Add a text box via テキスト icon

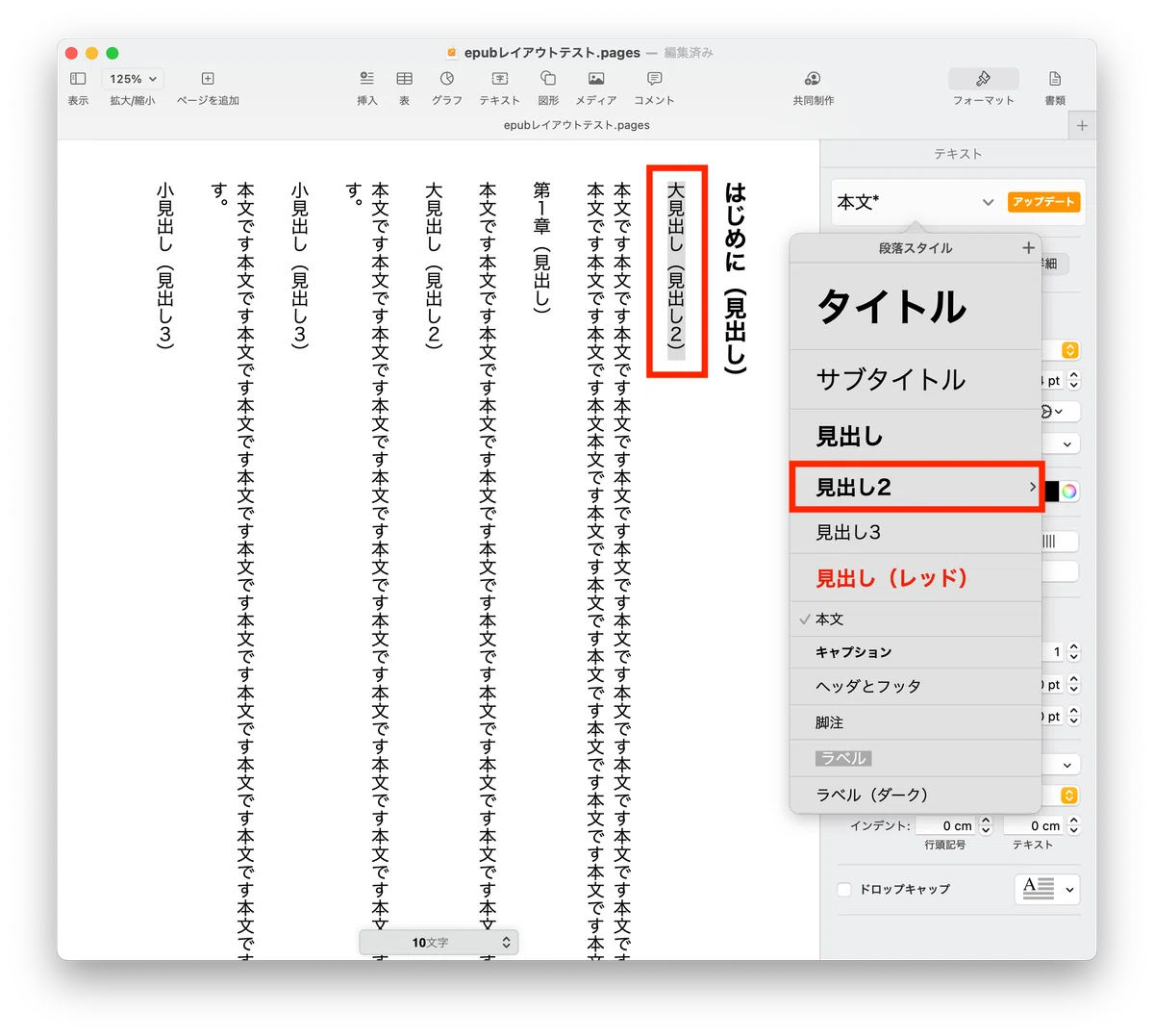coord(499,79)
